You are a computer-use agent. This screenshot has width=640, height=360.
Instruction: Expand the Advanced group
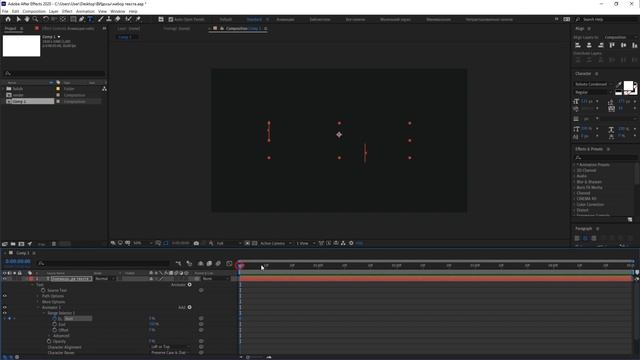[50, 336]
